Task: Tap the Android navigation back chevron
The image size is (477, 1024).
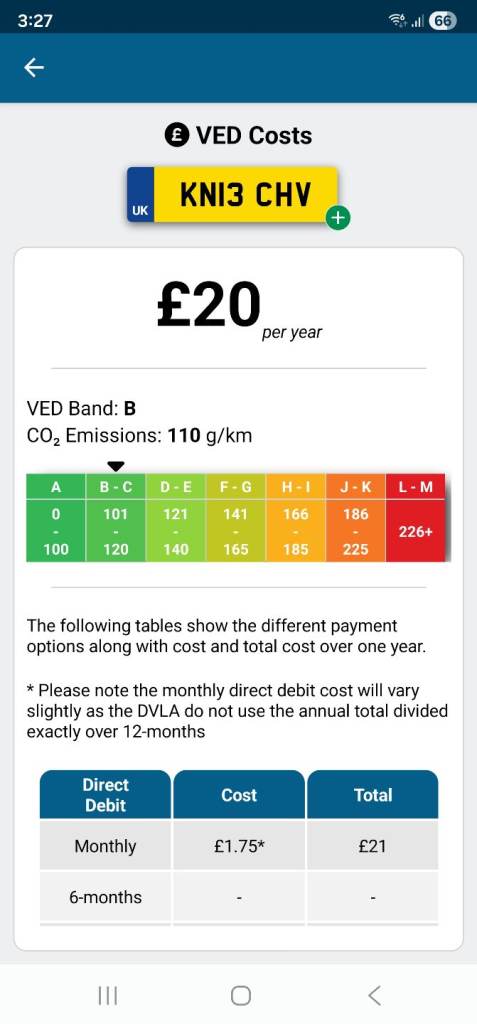Action: click(374, 995)
